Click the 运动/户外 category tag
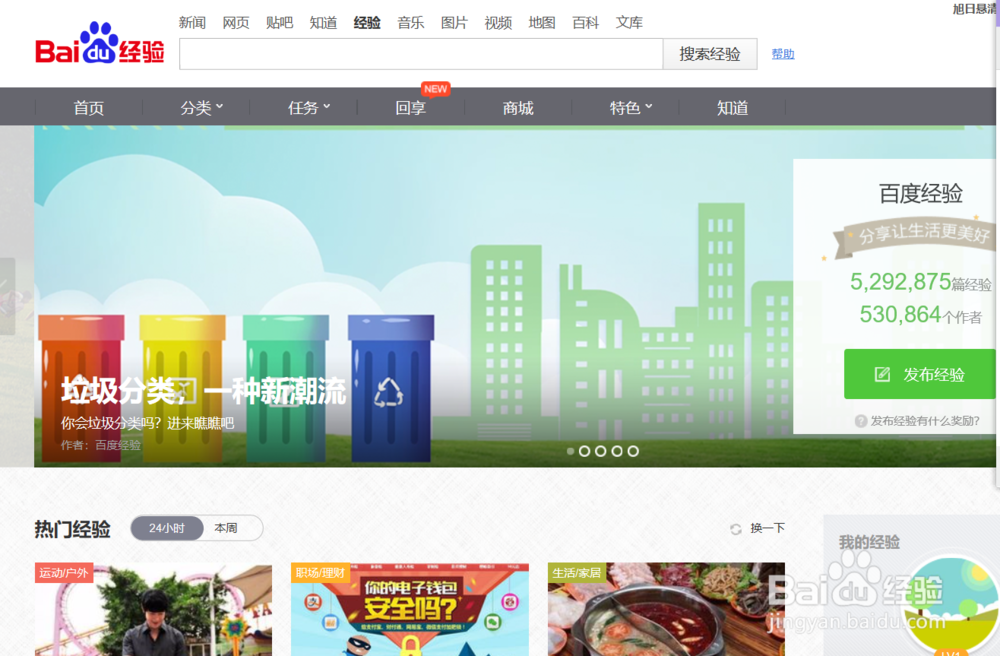This screenshot has width=1000, height=656. click(x=64, y=573)
